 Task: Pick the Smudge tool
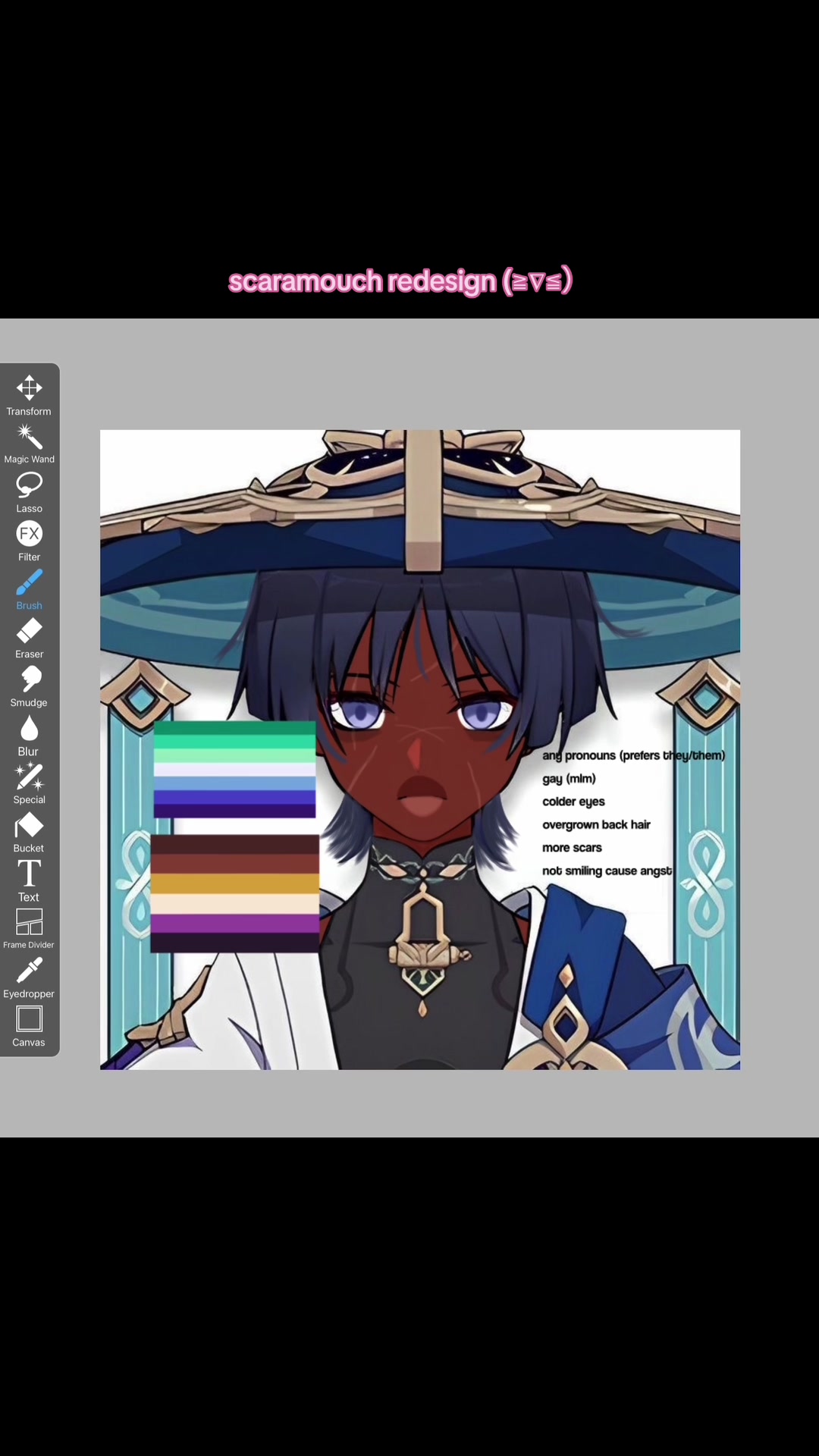(29, 687)
